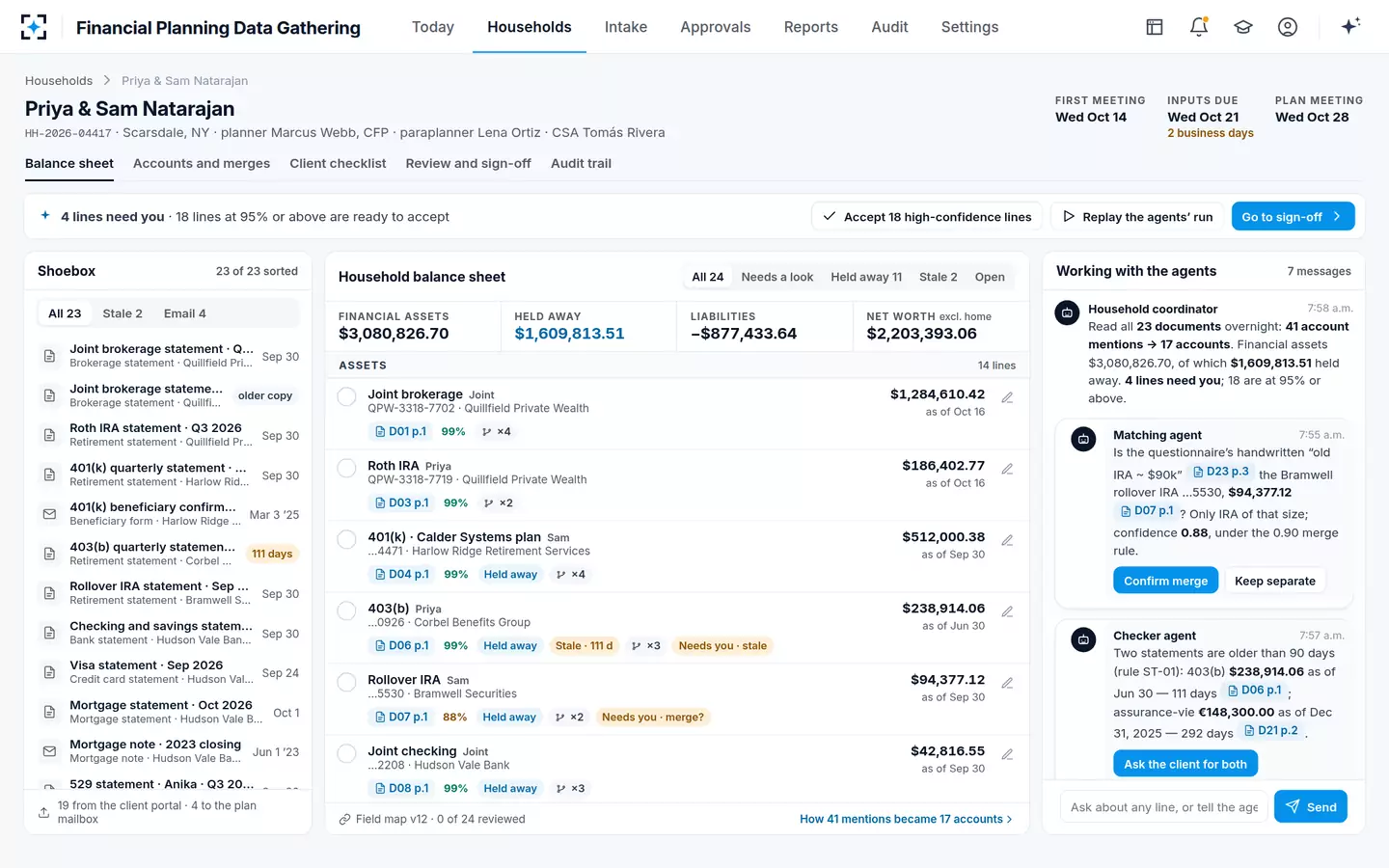
Task: Click the app logo in the header
Action: 34,27
